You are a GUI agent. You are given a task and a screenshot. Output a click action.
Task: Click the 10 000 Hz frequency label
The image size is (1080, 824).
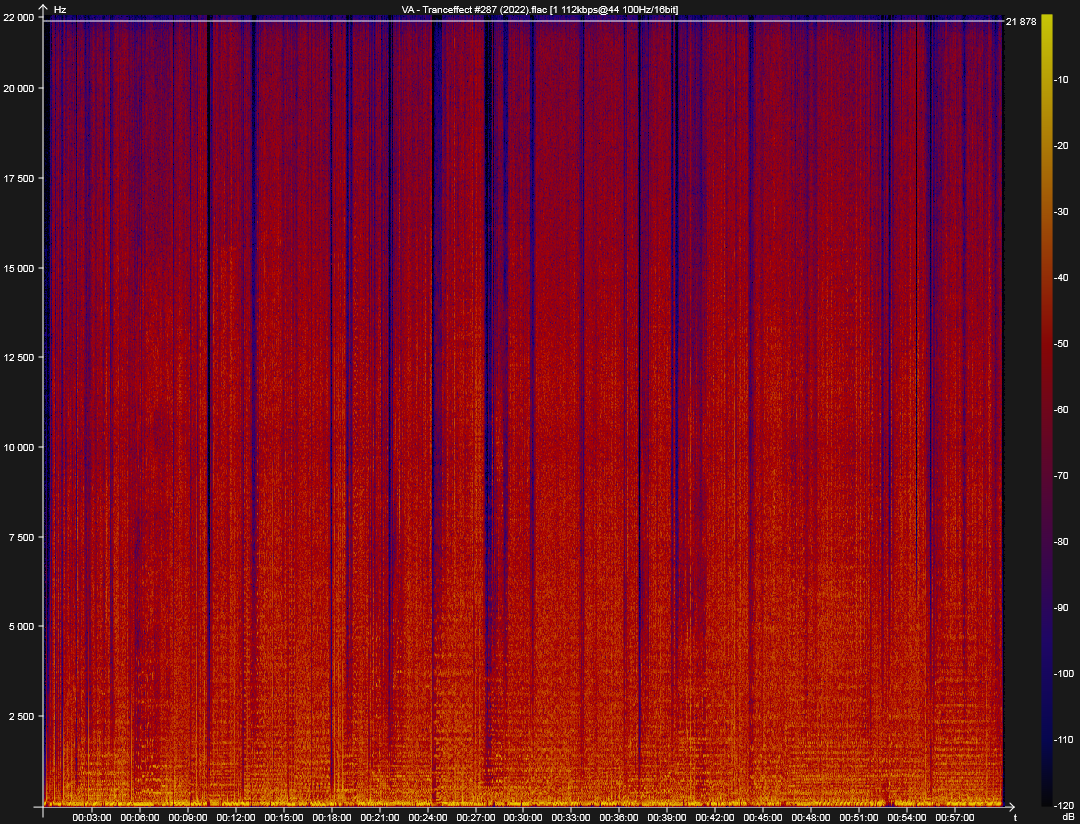[19, 447]
